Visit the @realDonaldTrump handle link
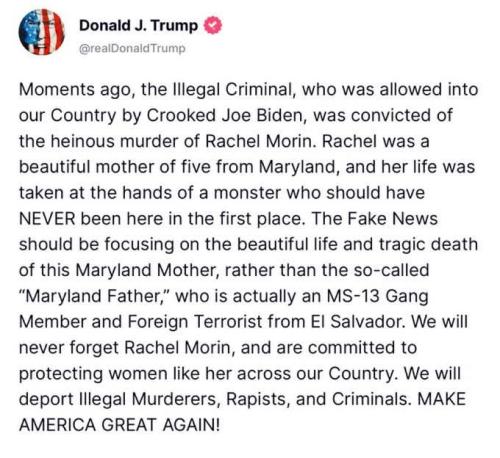Viewport: 500px width, 458px height. pos(132,48)
